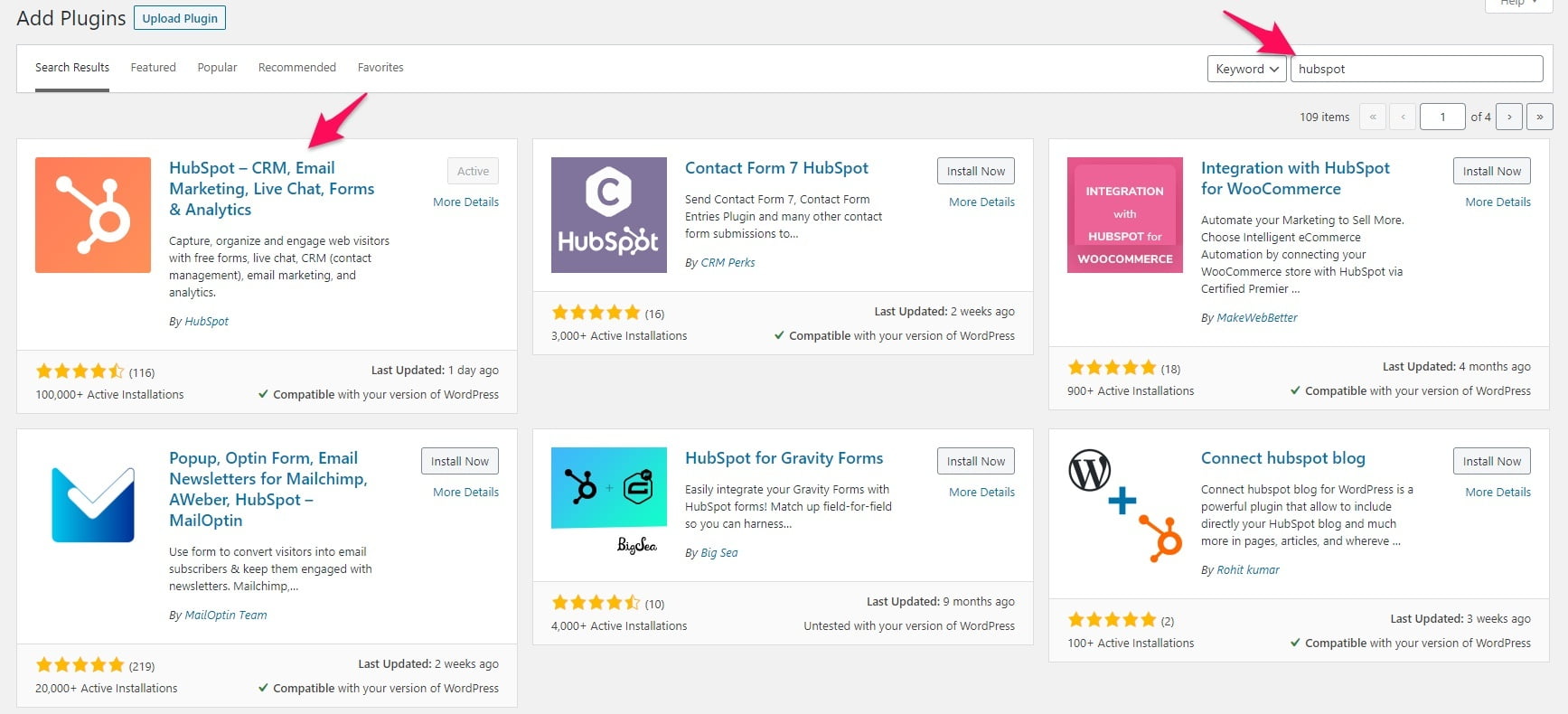Visit the HubSpot author link
Screen dimensions: 1568x714
click(206, 321)
